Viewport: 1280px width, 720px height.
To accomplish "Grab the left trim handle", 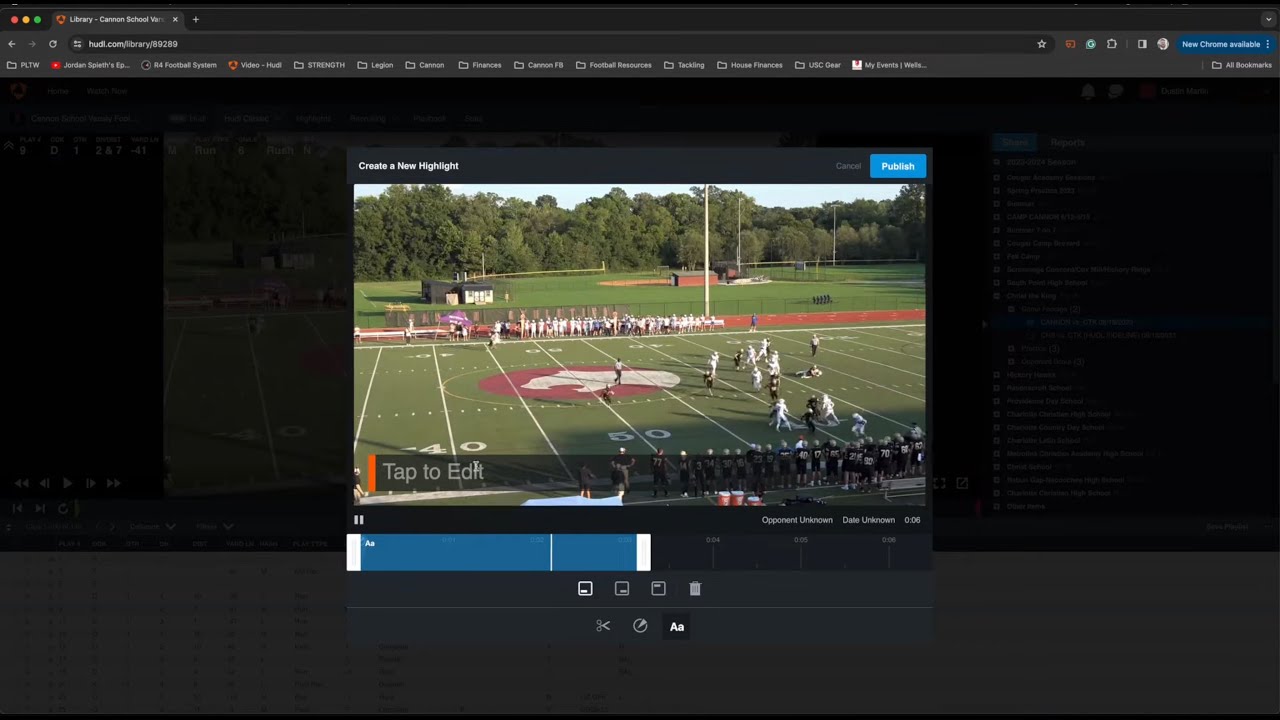I will pos(353,553).
